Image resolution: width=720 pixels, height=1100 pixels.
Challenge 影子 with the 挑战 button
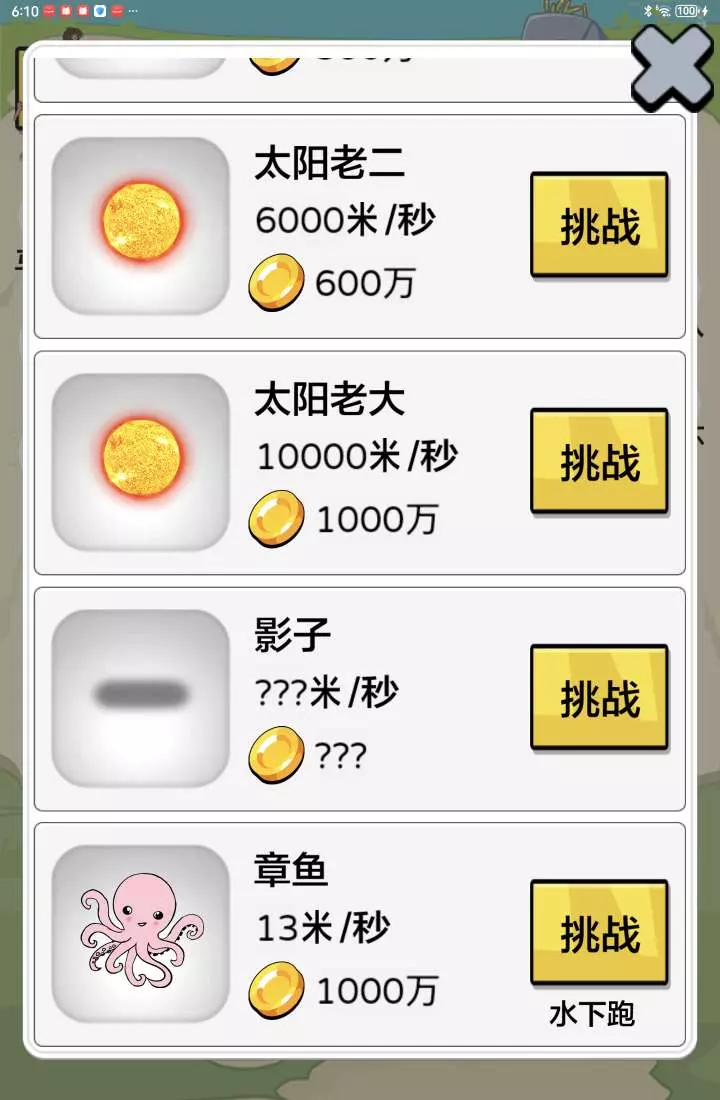coord(599,698)
